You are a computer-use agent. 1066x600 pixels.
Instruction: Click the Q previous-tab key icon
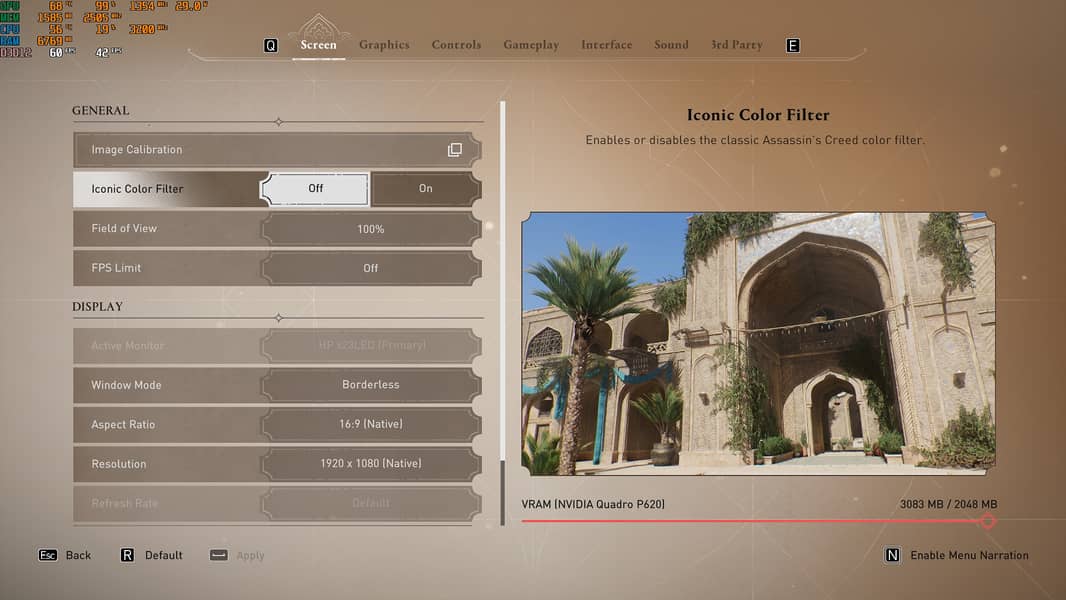click(x=271, y=46)
